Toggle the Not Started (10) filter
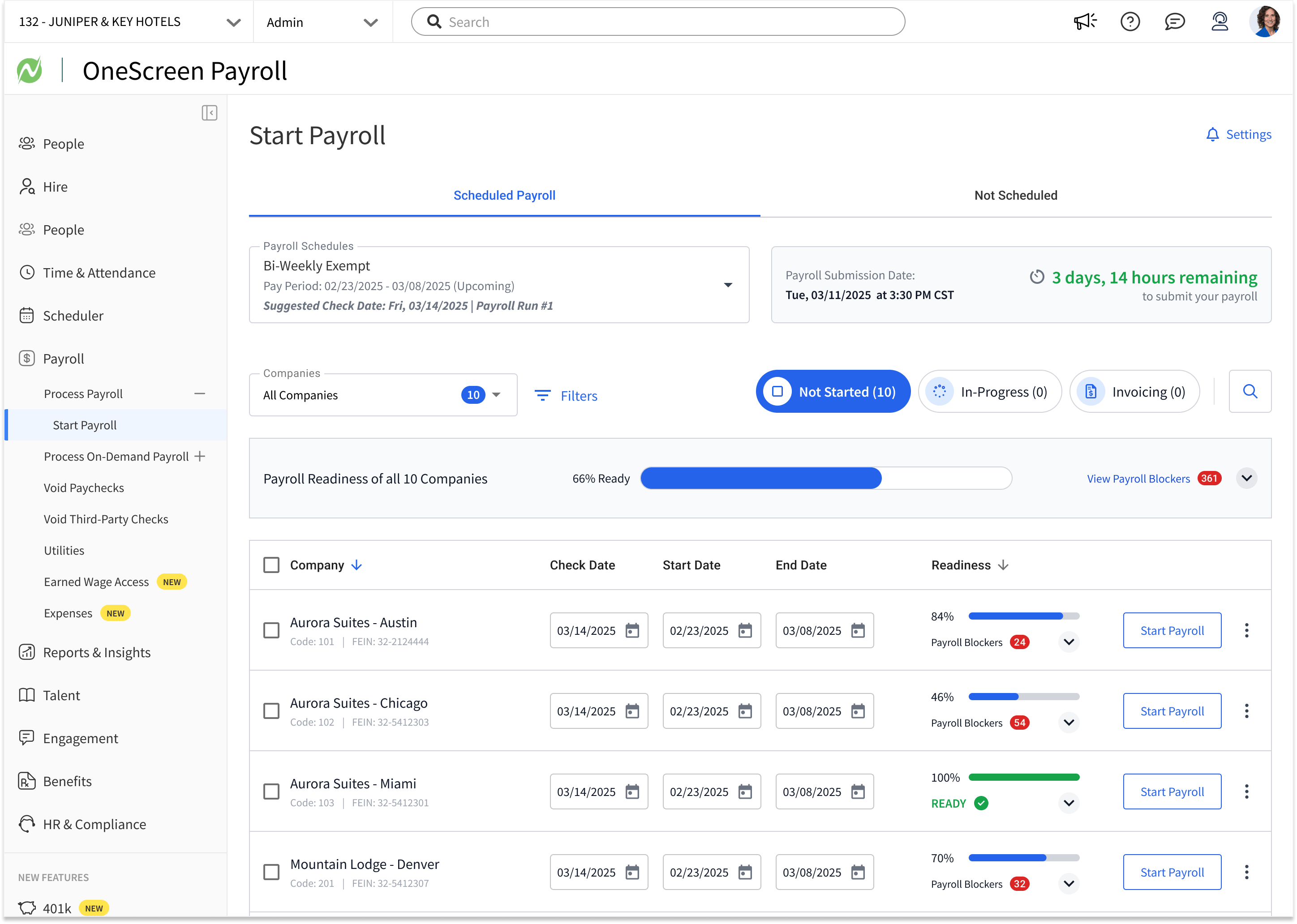The image size is (1297, 924). click(833, 391)
